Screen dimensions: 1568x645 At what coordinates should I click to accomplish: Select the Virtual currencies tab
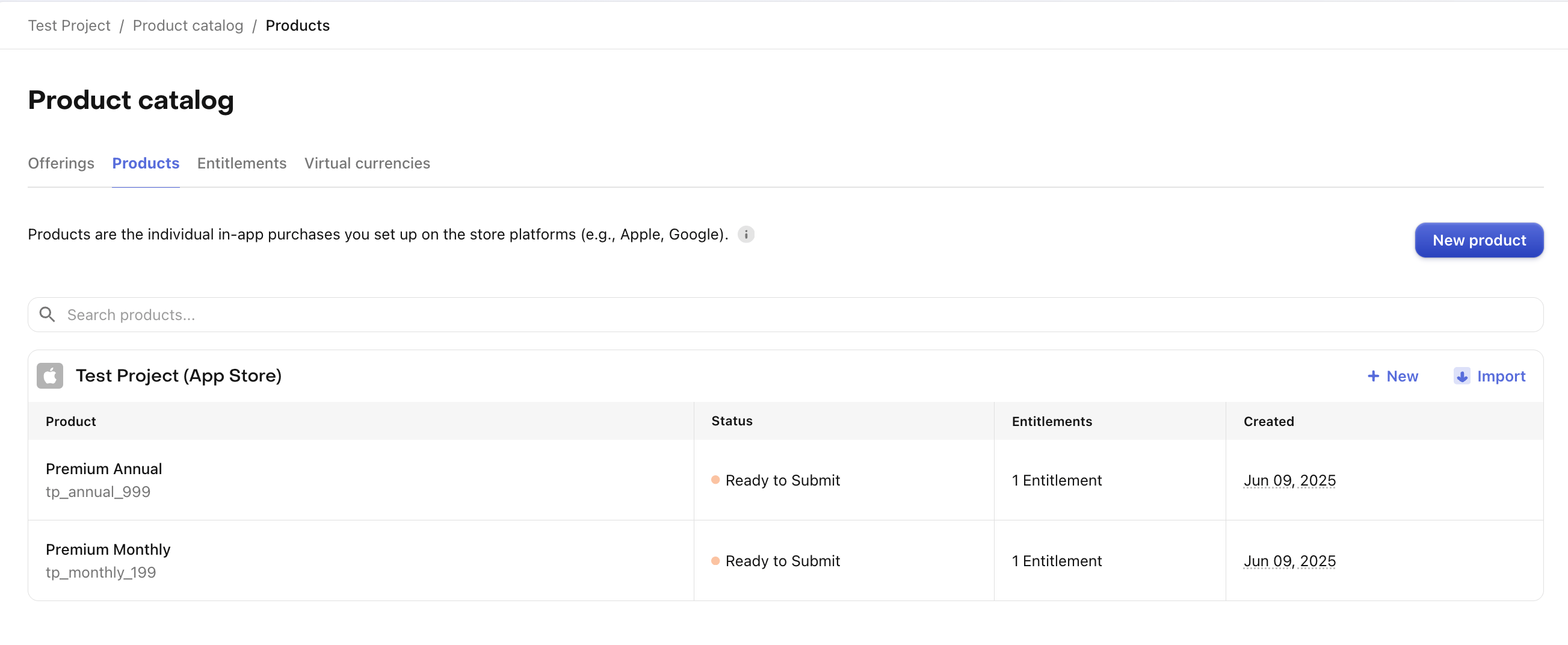(x=367, y=163)
